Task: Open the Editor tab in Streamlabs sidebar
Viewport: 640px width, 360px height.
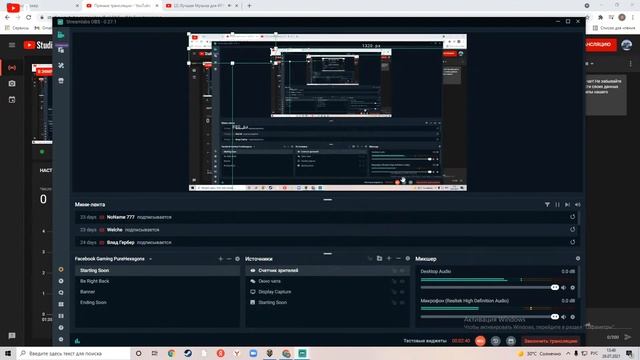Action: click(61, 35)
